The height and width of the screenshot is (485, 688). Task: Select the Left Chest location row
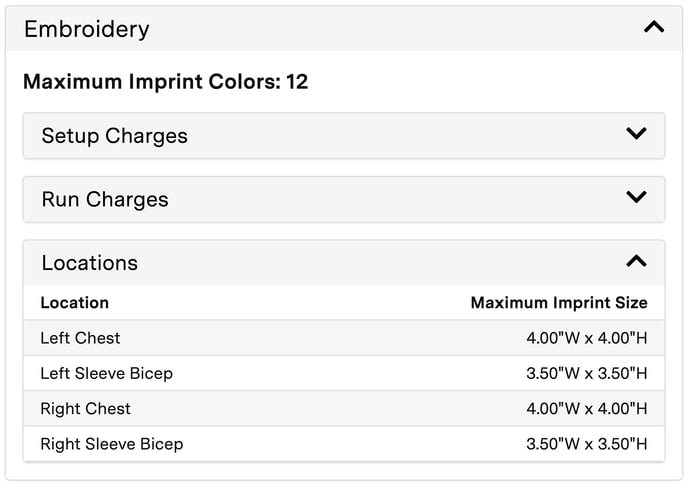coord(80,338)
